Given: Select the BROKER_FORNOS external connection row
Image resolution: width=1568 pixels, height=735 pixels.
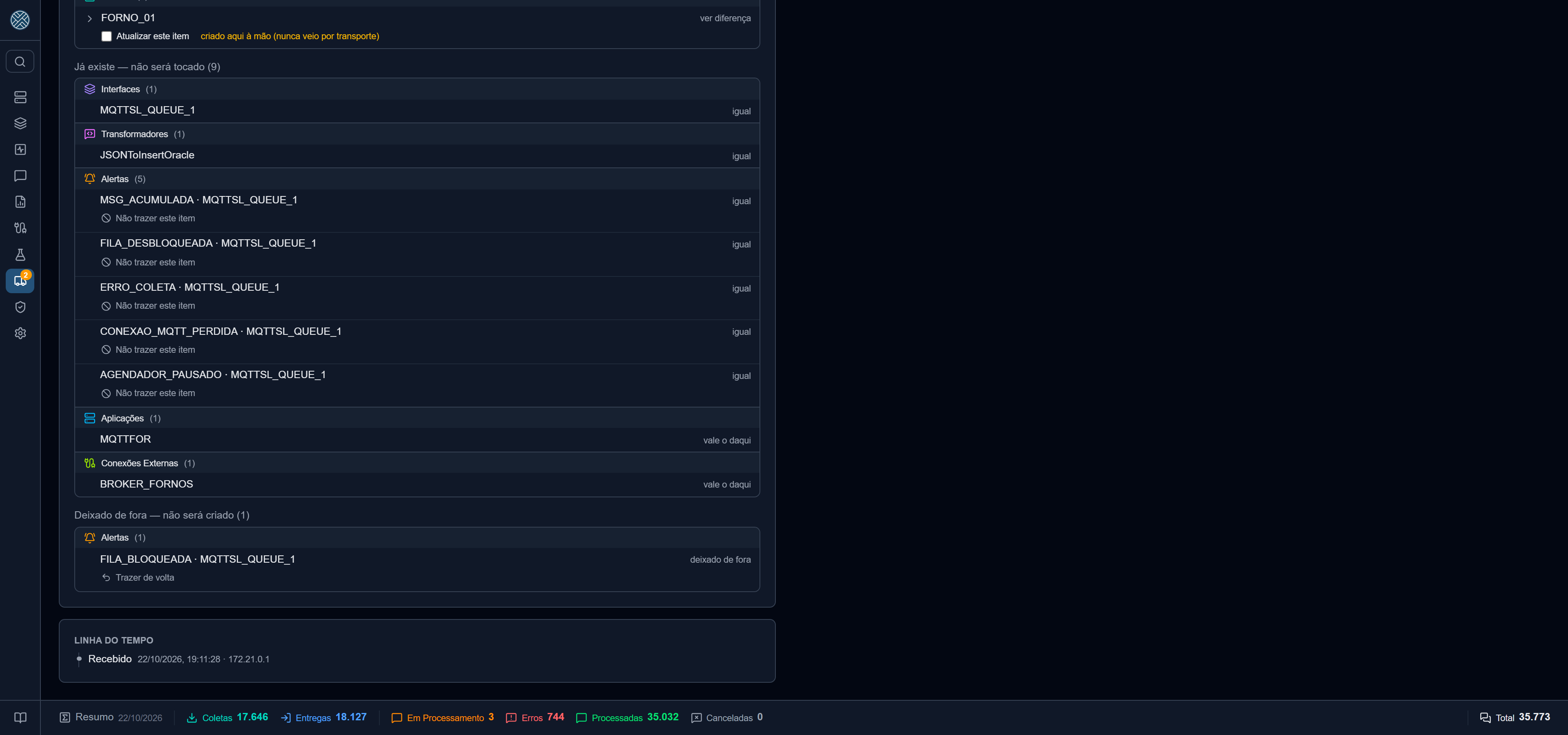Looking at the screenshot, I should 417,484.
